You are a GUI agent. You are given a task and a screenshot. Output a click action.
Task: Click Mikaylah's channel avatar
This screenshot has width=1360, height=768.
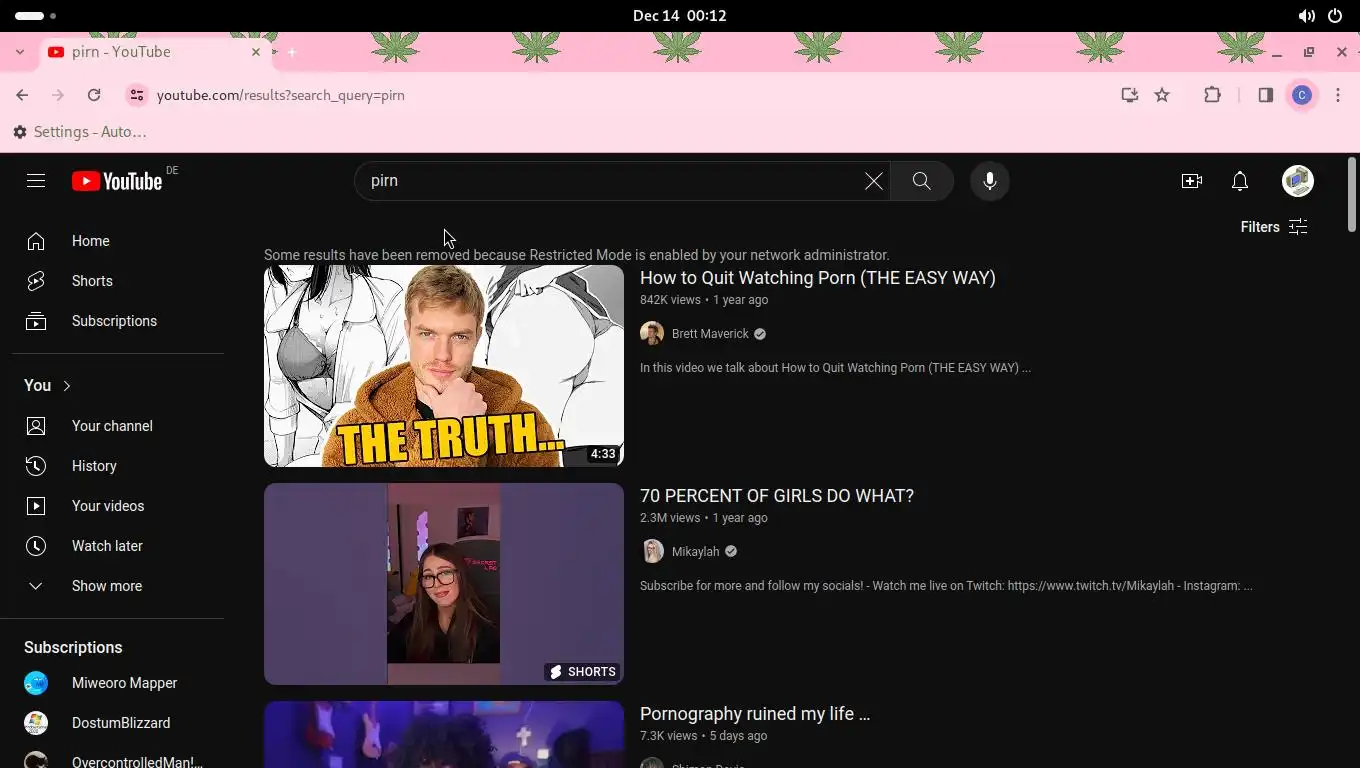[x=652, y=552]
